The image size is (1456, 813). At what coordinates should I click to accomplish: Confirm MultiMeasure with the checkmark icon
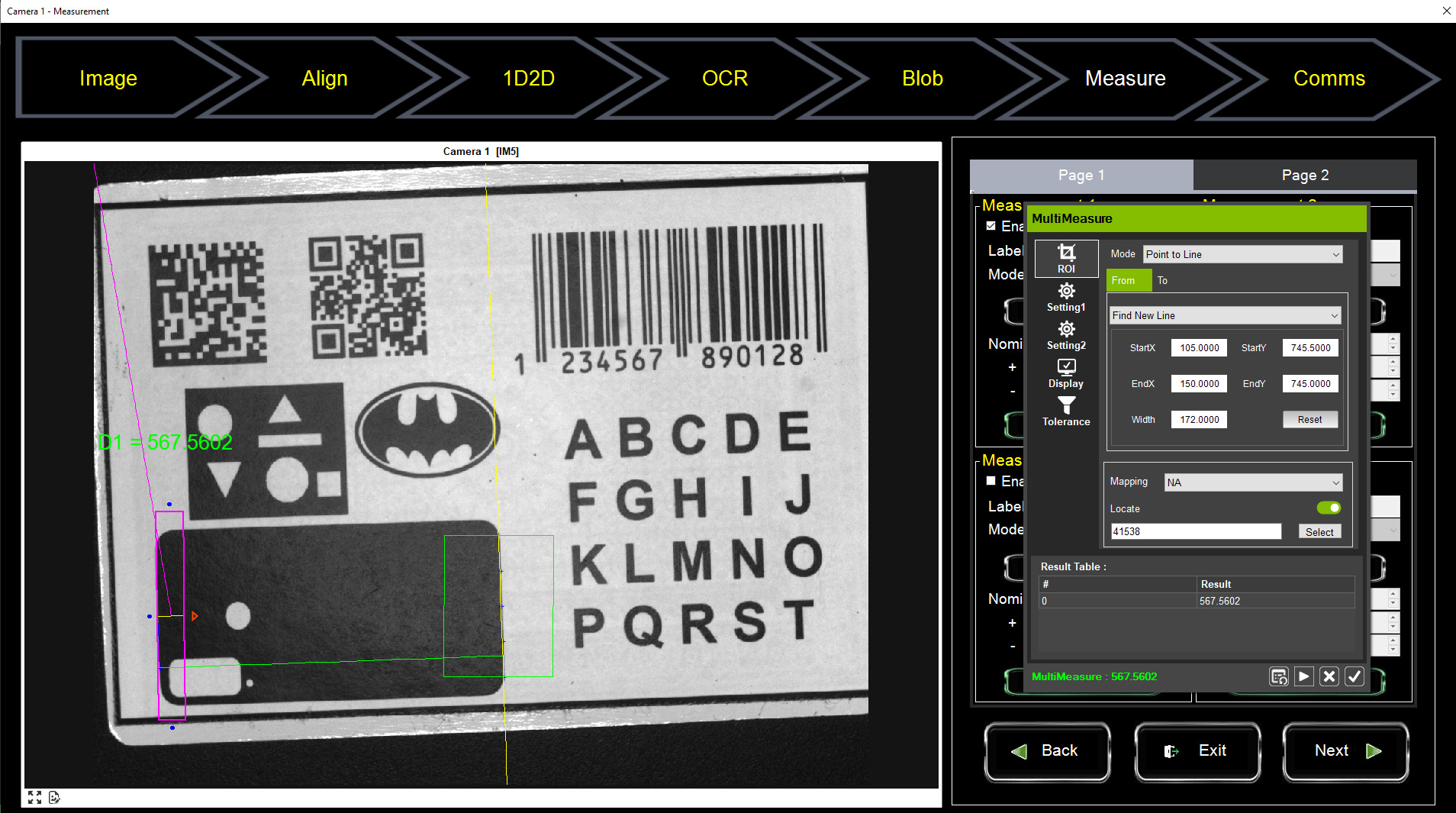coord(1354,676)
